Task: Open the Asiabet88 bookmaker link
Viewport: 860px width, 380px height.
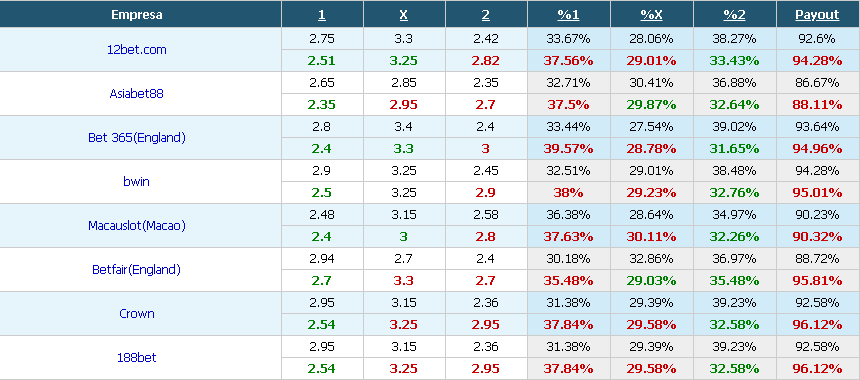Action: (137, 93)
